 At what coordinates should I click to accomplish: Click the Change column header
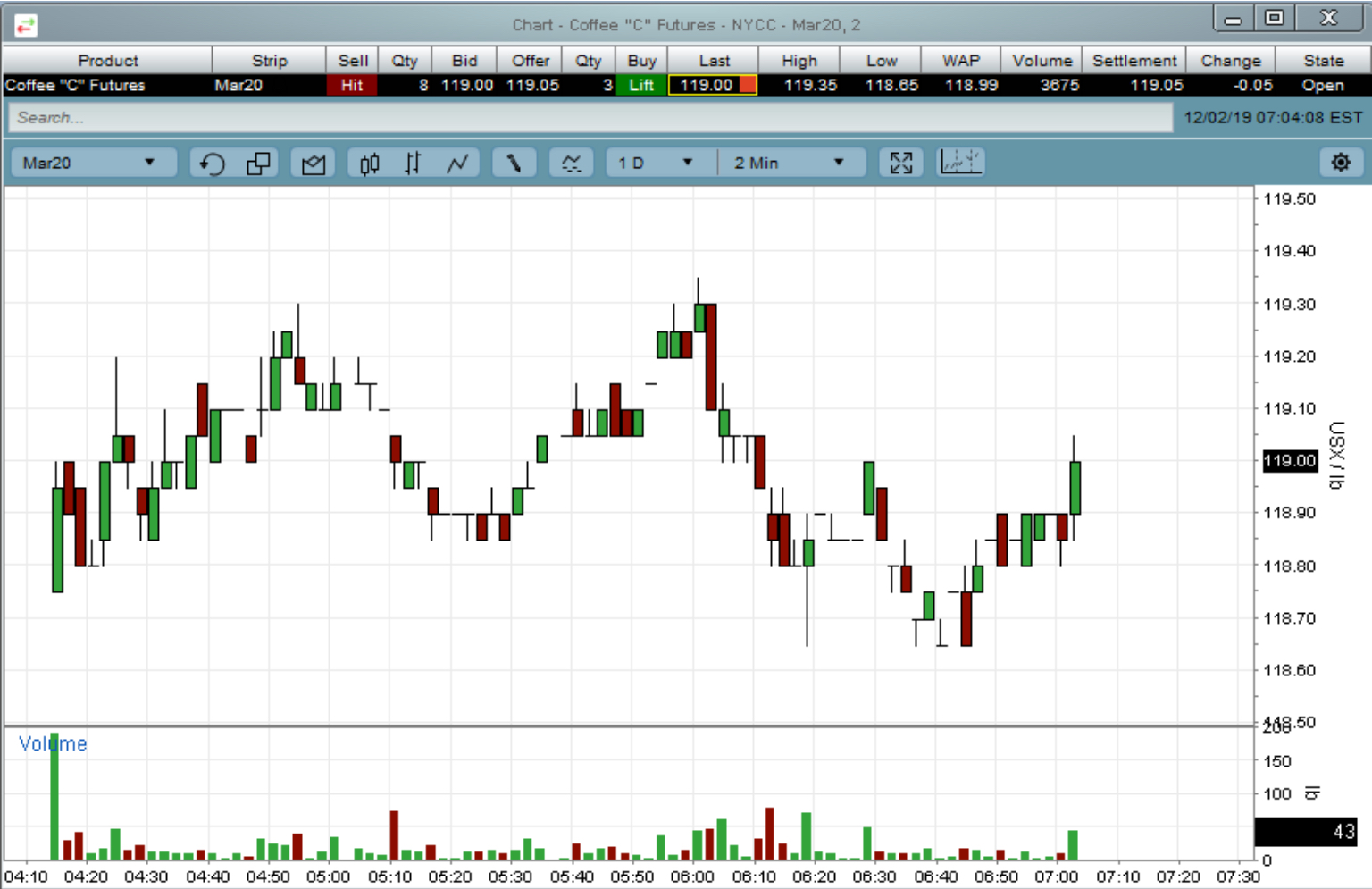pos(1231,60)
